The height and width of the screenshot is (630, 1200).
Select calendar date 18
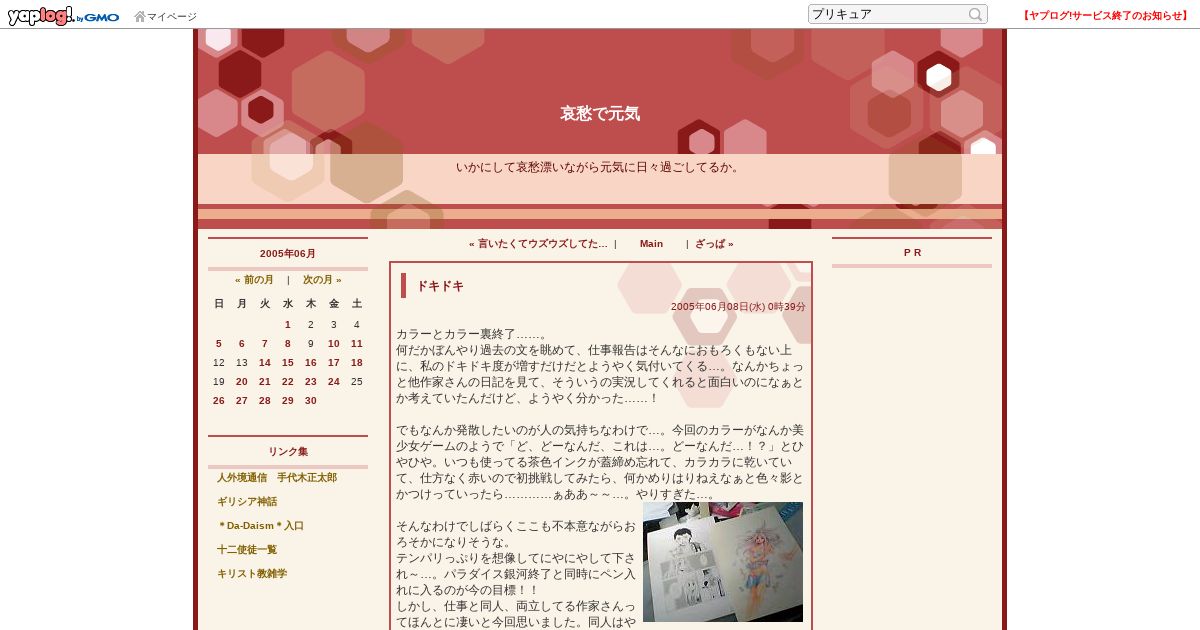357,363
